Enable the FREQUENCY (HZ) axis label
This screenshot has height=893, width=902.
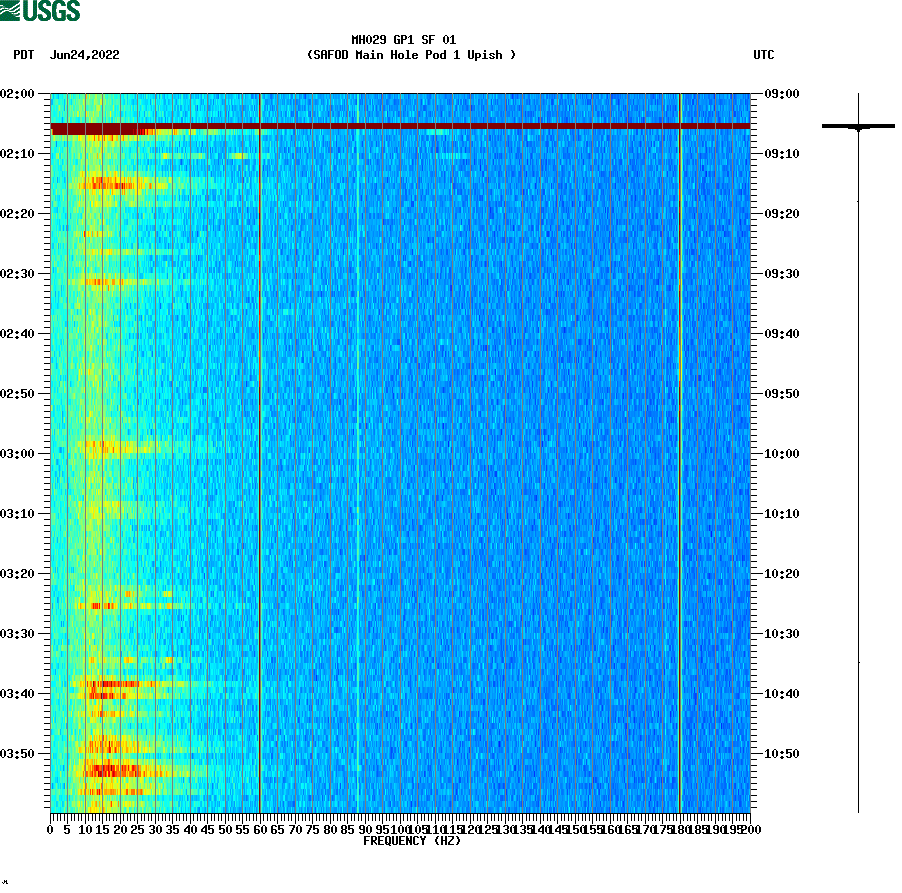(x=411, y=841)
